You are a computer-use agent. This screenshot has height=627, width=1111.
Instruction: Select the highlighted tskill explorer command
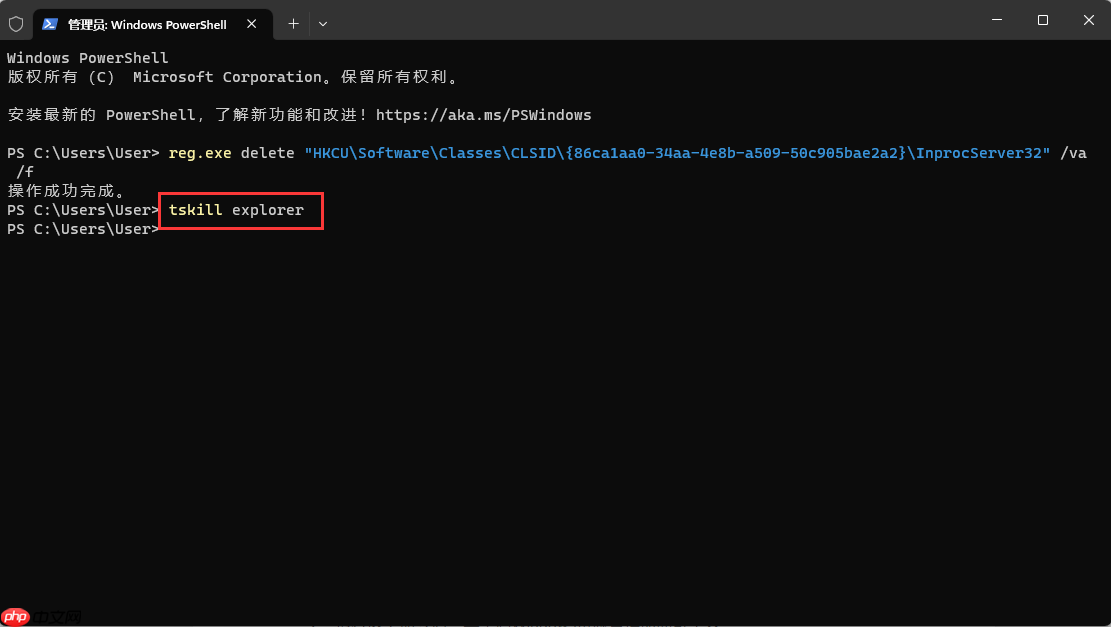coord(235,210)
